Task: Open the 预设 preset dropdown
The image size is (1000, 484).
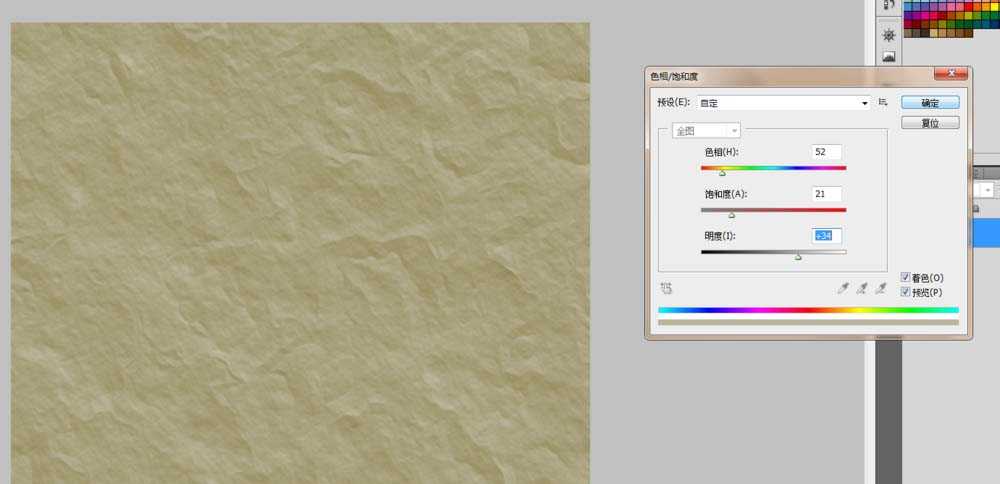Action: tap(776, 102)
